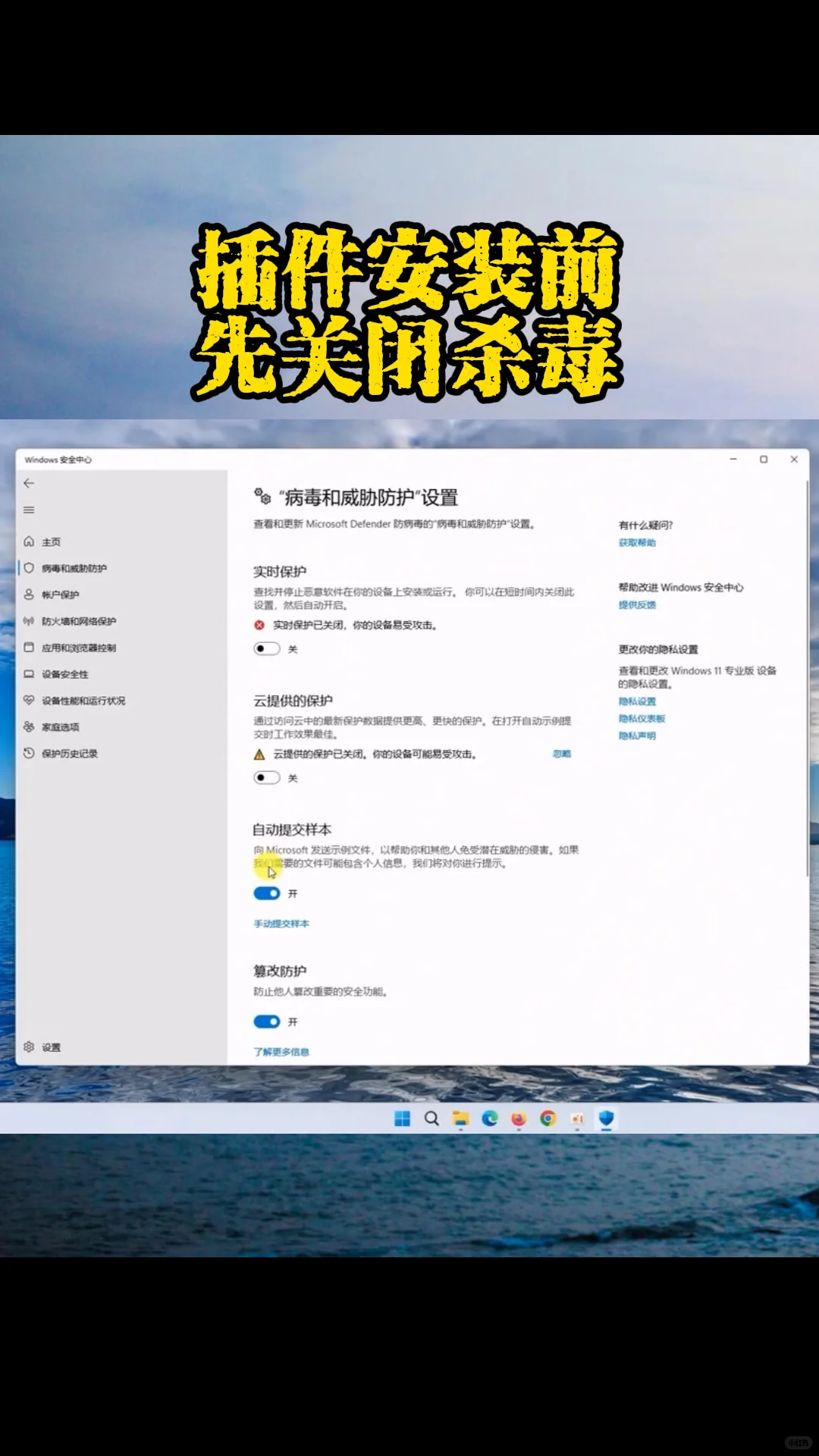Launch Firefox from the taskbar
The width and height of the screenshot is (819, 1456).
[519, 1119]
